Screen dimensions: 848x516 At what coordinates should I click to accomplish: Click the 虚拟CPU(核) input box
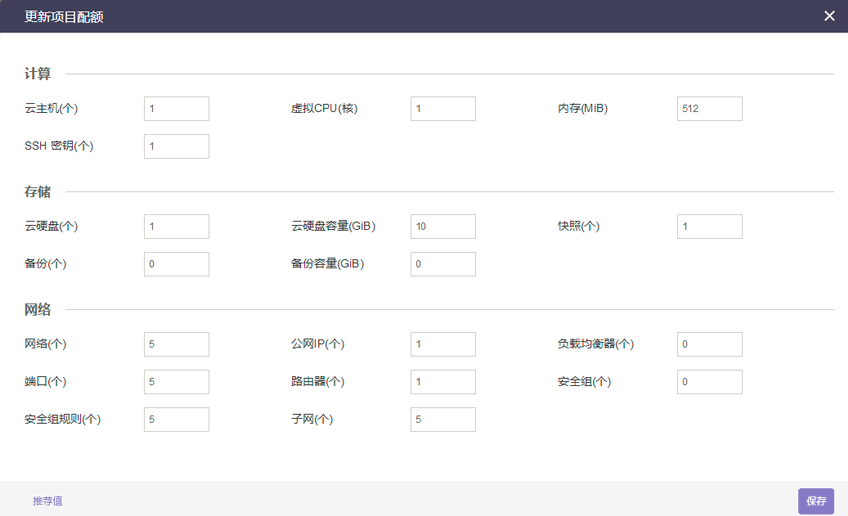pyautogui.click(x=442, y=109)
